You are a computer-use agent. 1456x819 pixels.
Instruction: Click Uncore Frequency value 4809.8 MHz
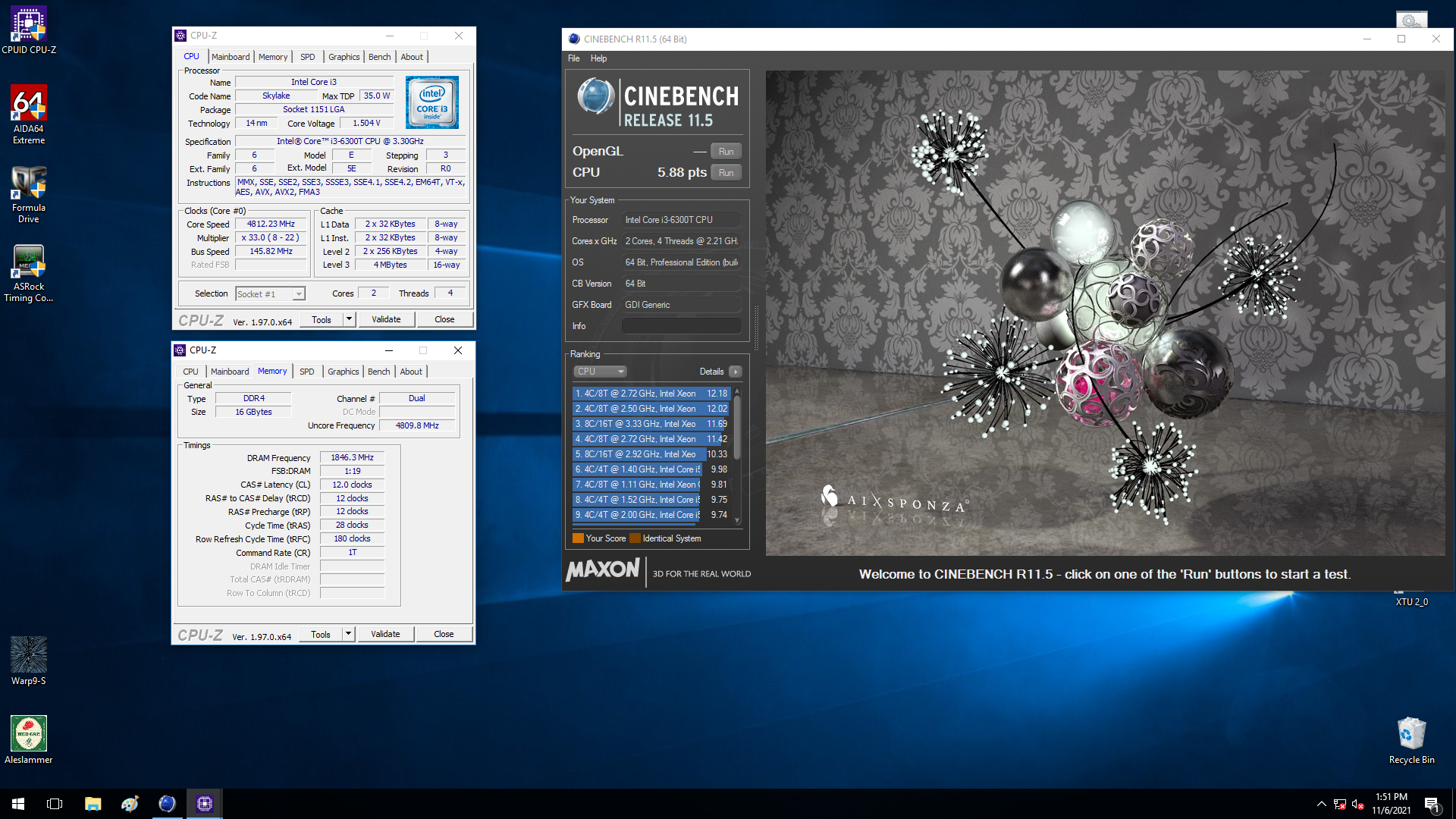pyautogui.click(x=417, y=425)
